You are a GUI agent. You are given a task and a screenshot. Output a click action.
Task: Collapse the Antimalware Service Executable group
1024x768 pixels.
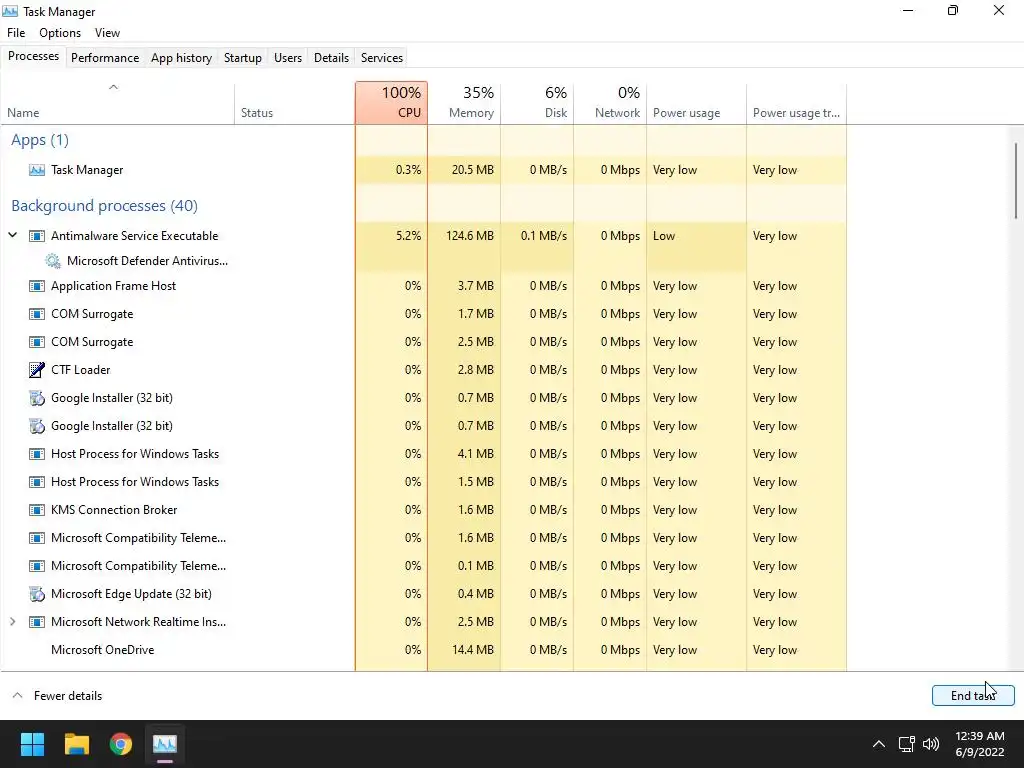[x=12, y=235]
